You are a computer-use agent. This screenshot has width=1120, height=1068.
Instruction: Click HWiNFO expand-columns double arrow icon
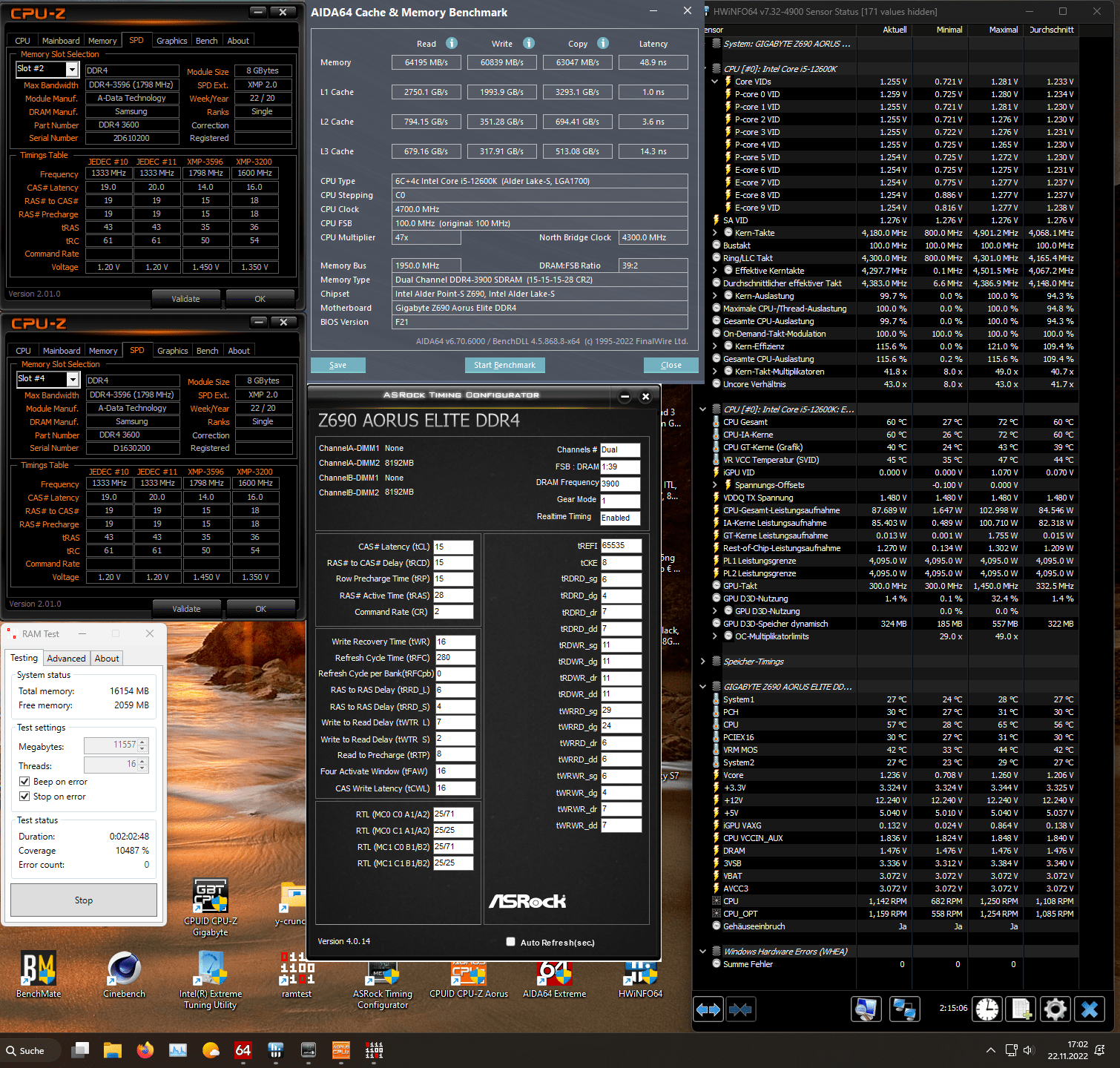(x=708, y=1009)
